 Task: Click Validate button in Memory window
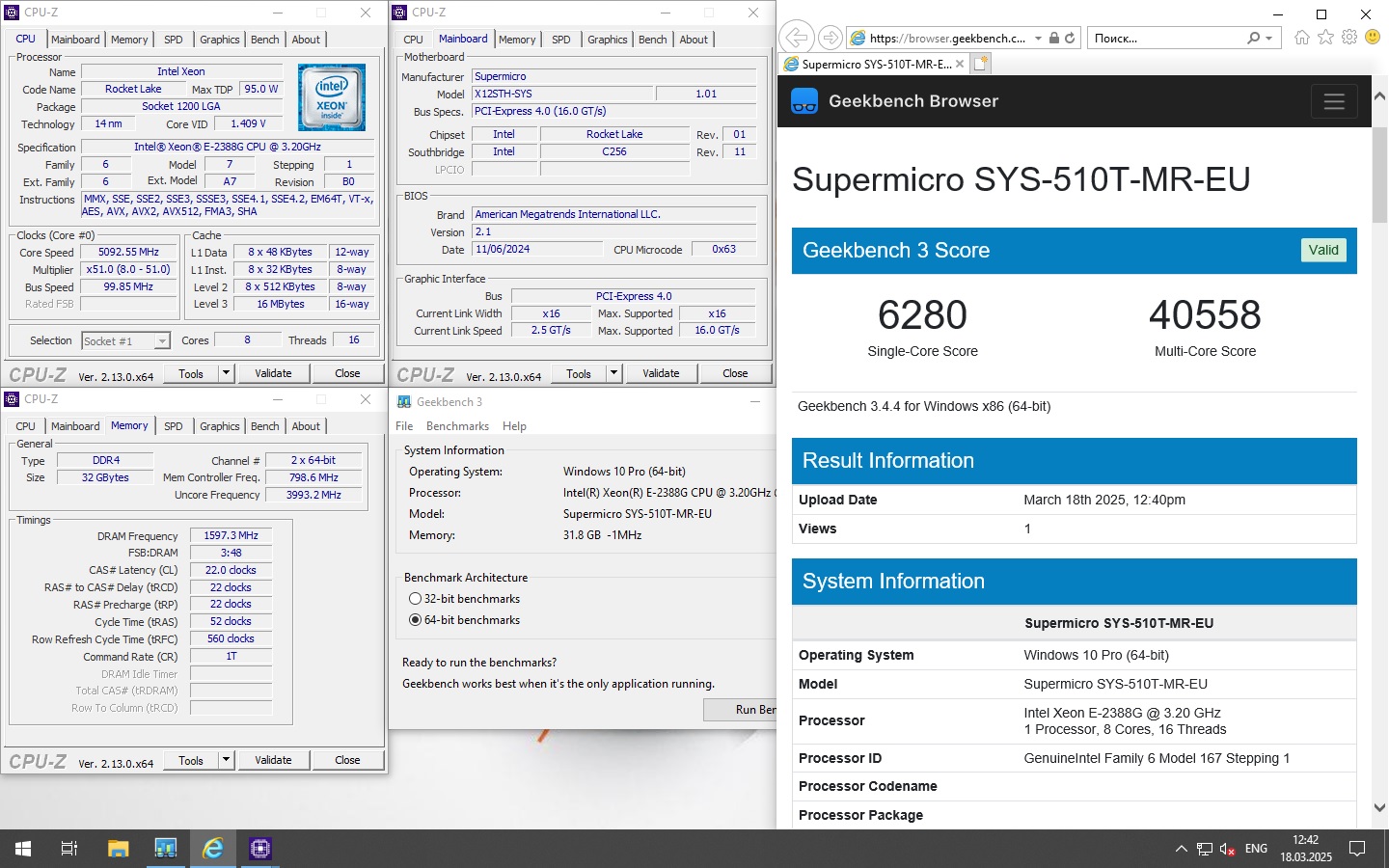click(x=273, y=760)
